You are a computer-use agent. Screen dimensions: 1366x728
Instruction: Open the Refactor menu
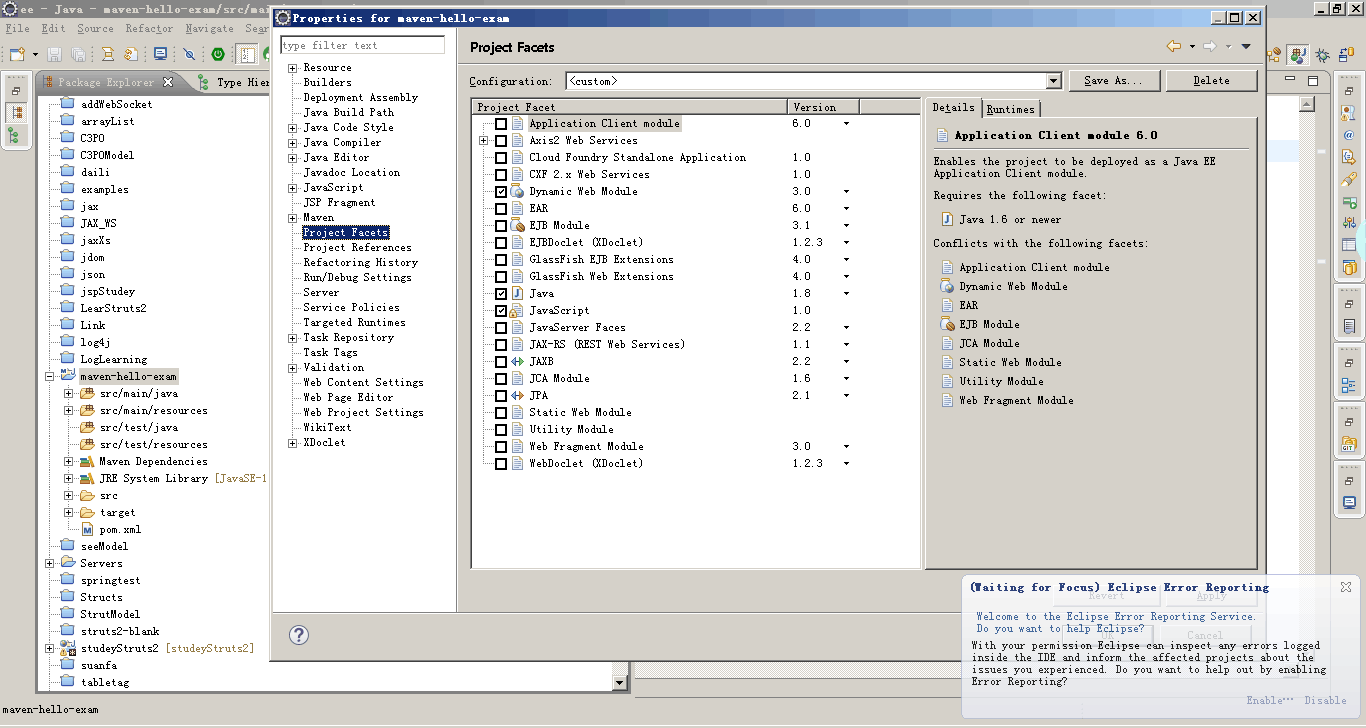pyautogui.click(x=148, y=29)
